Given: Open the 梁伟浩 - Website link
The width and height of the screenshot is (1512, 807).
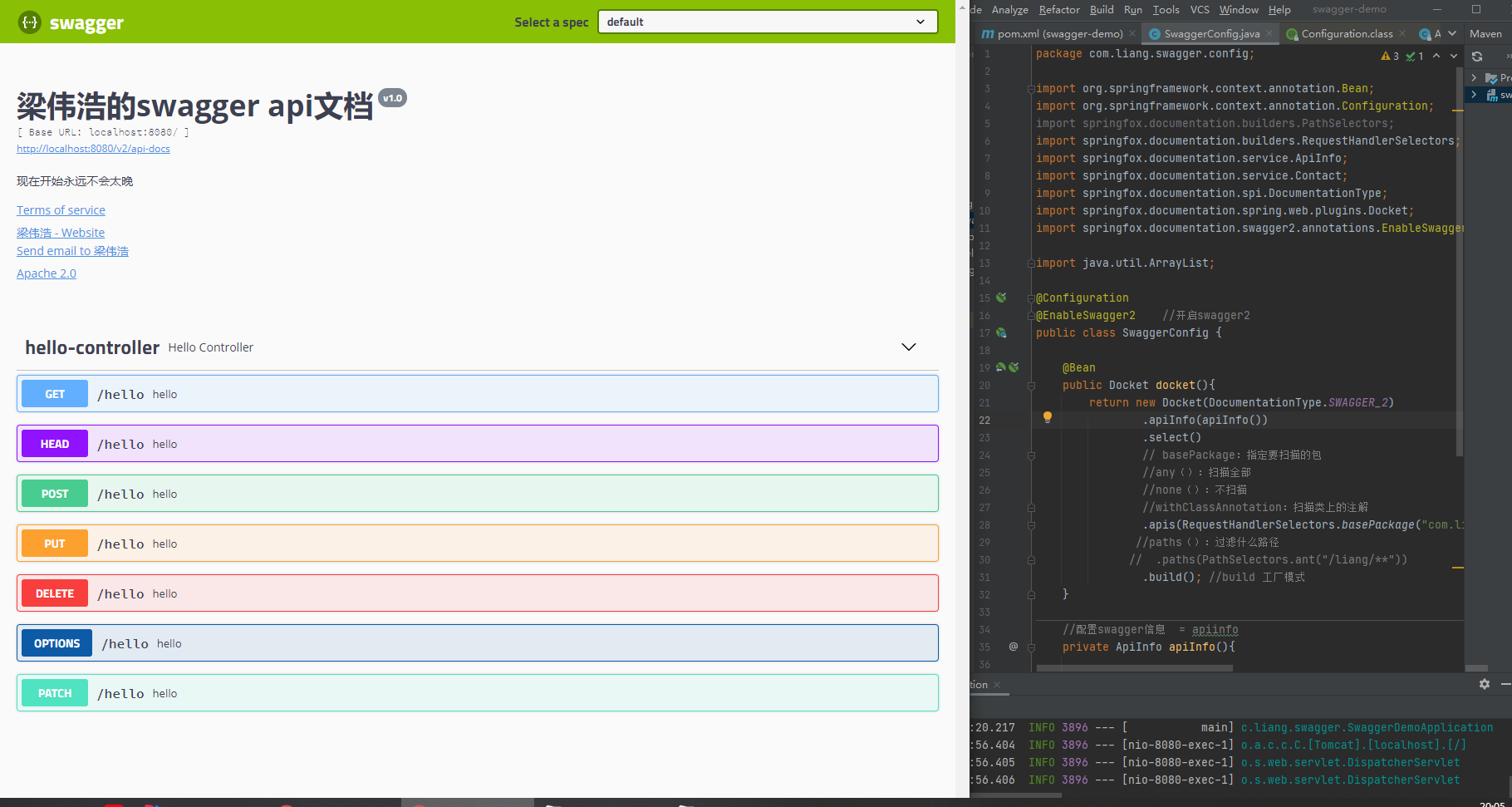Looking at the screenshot, I should pos(61,233).
